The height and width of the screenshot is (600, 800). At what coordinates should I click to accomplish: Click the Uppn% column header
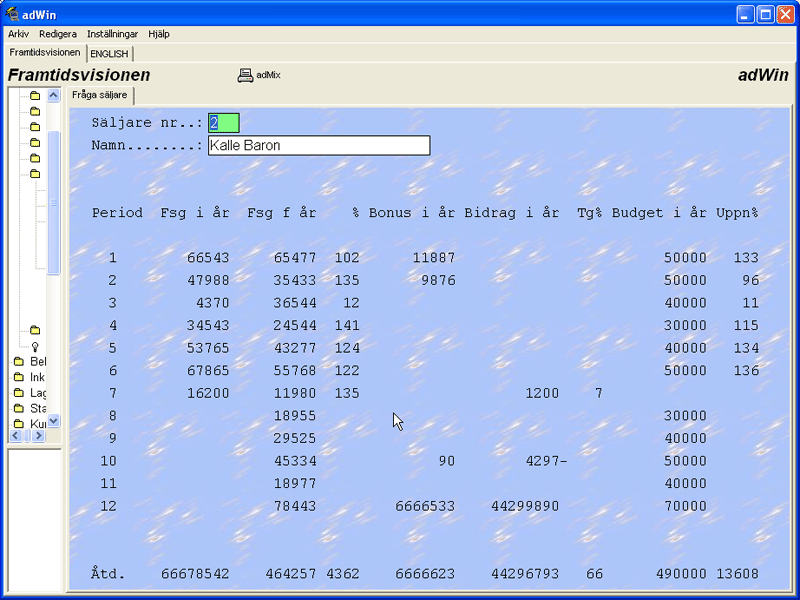pyautogui.click(x=737, y=213)
